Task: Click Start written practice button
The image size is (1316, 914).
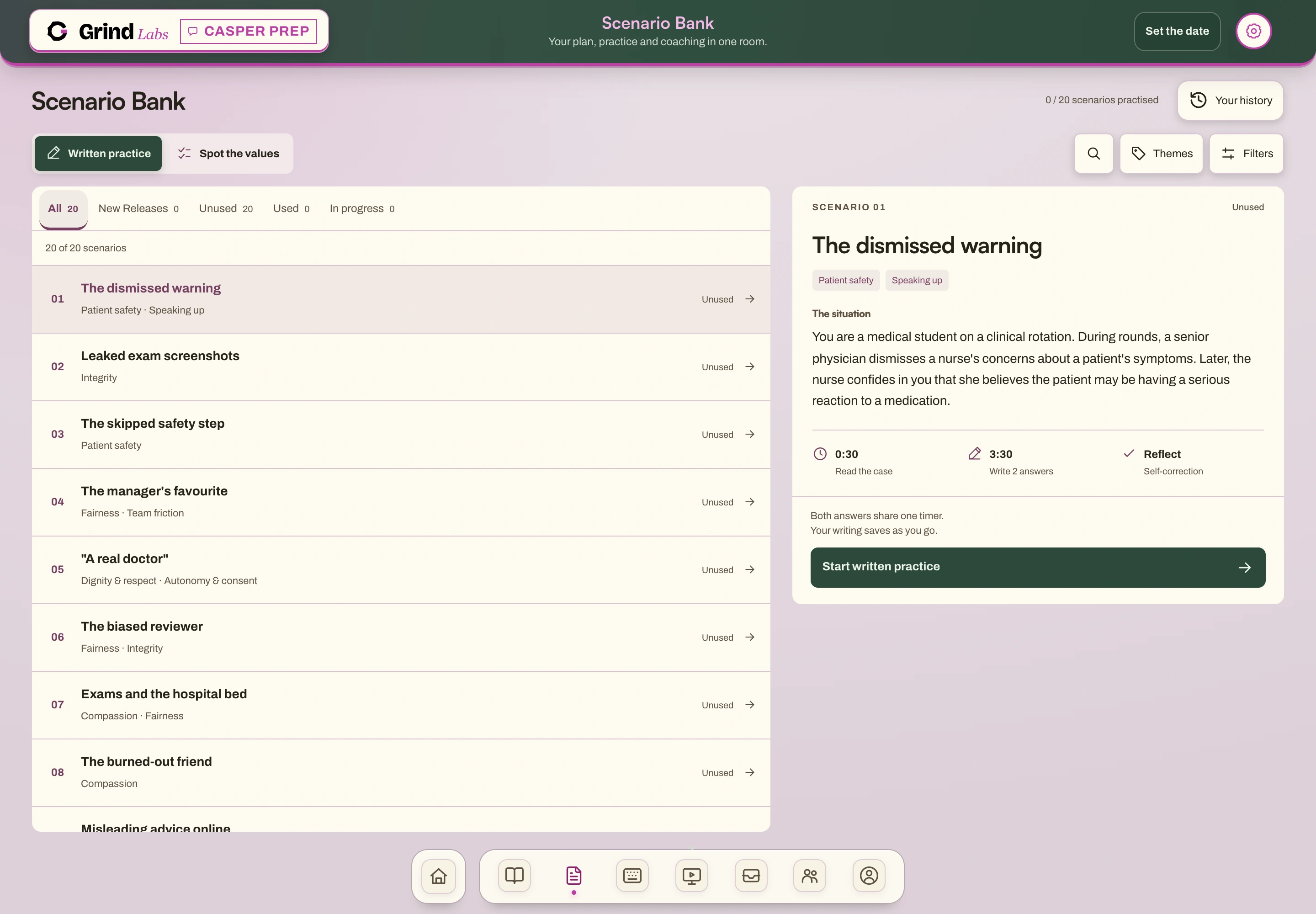Action: point(1038,567)
